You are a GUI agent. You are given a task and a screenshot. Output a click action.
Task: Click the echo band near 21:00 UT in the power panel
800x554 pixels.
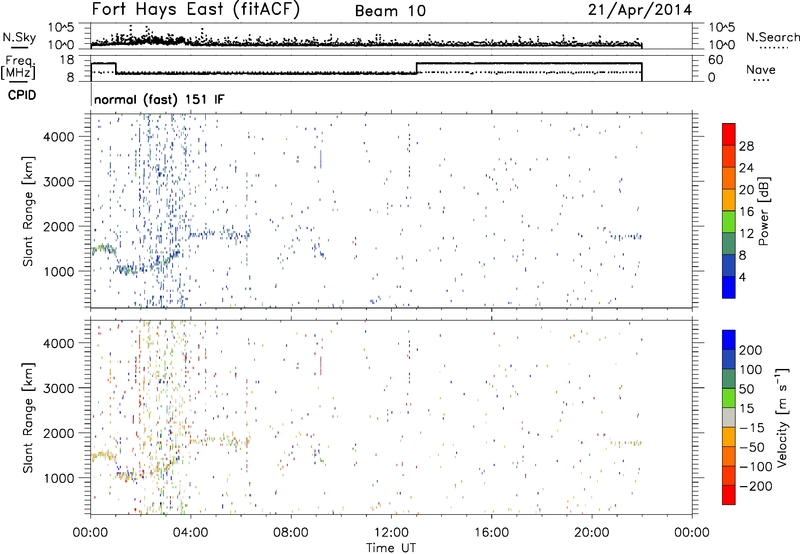click(627, 237)
